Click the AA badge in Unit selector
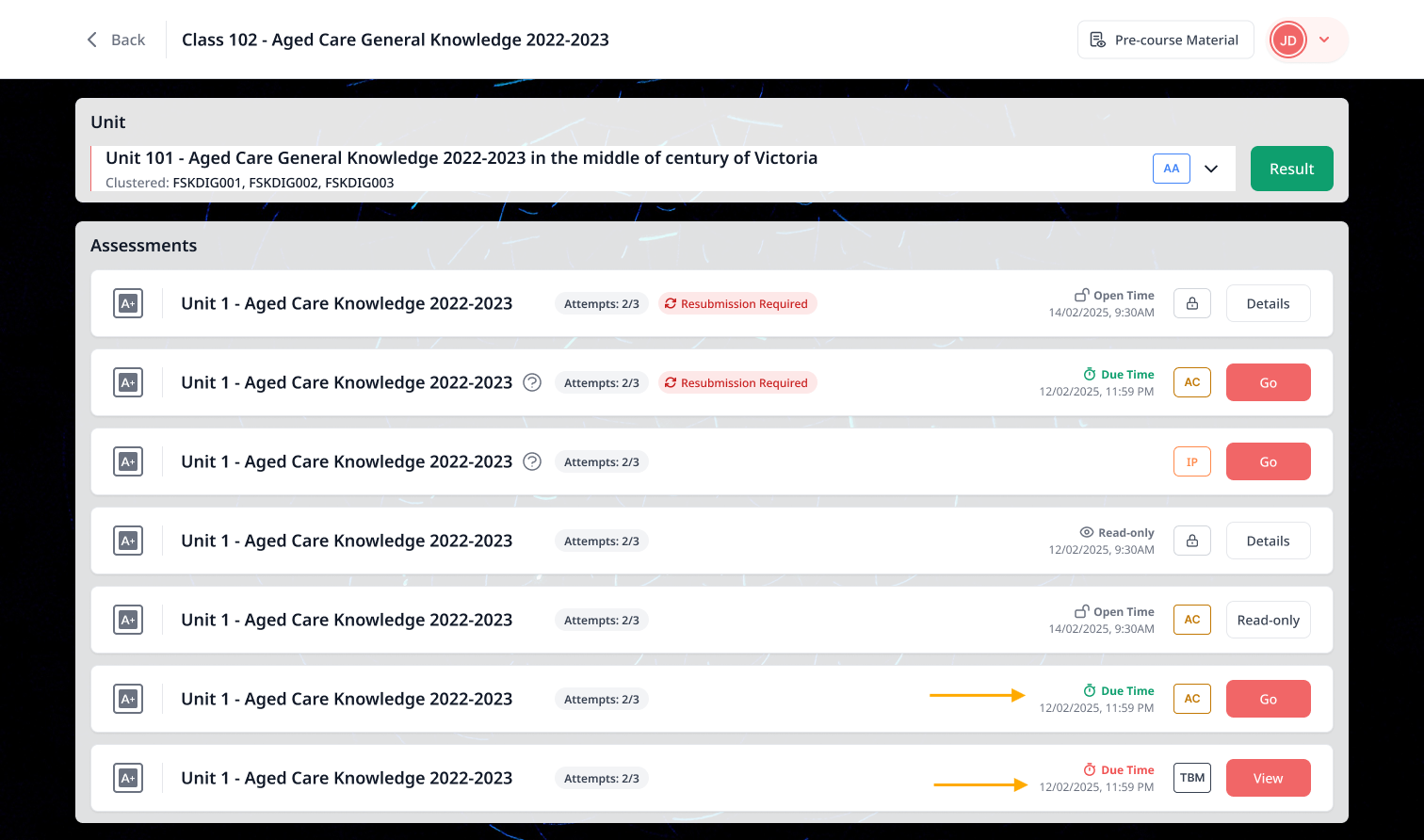The width and height of the screenshot is (1424, 840). click(1172, 169)
